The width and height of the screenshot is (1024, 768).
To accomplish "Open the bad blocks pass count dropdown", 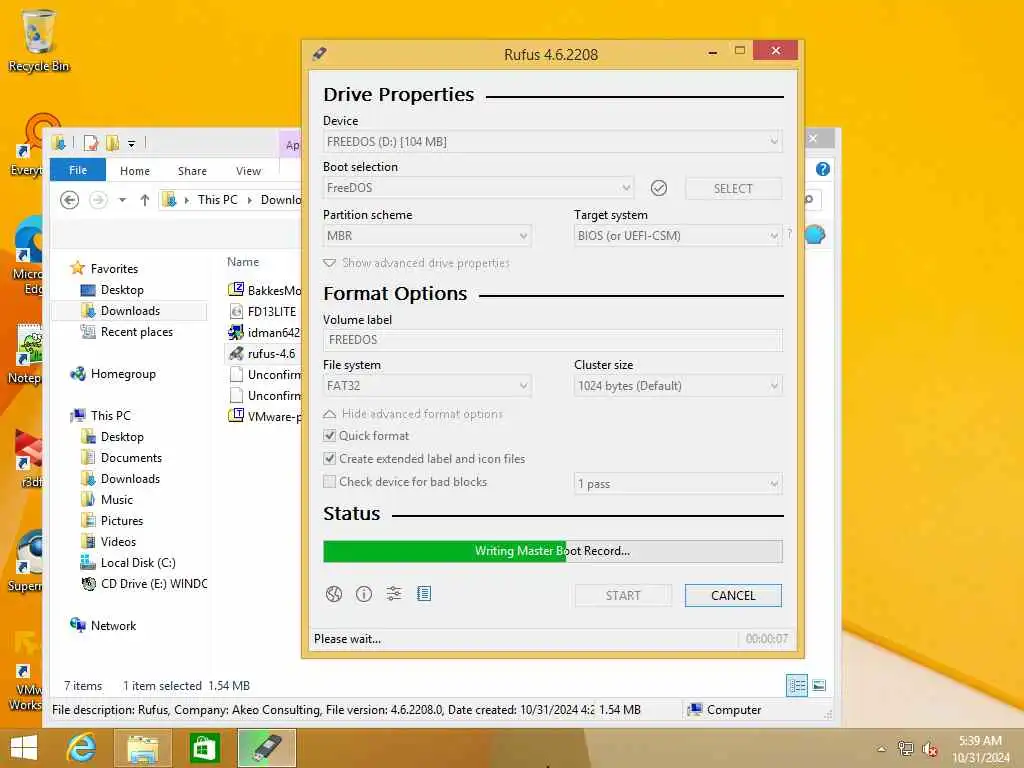I will [678, 484].
